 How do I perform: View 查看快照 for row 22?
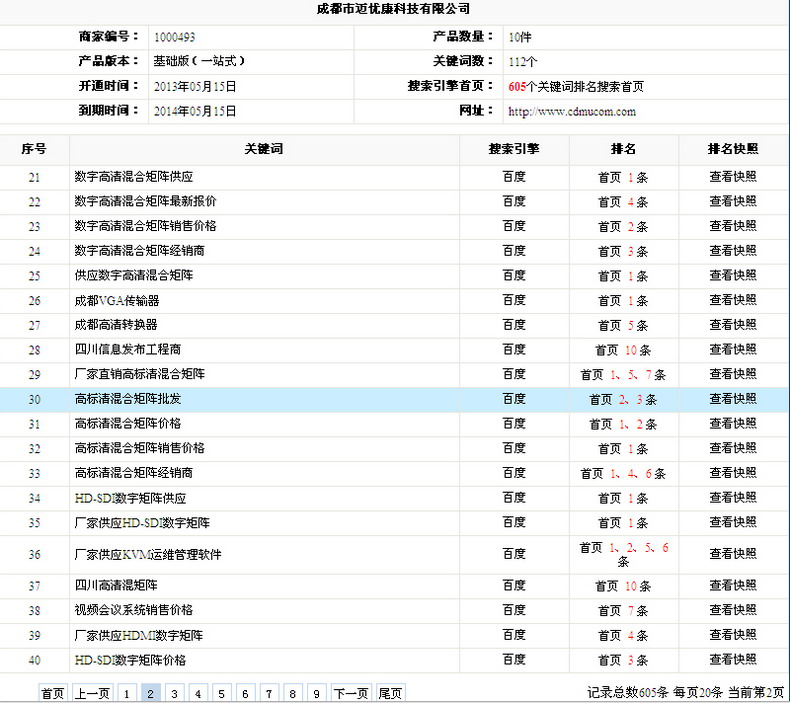733,202
